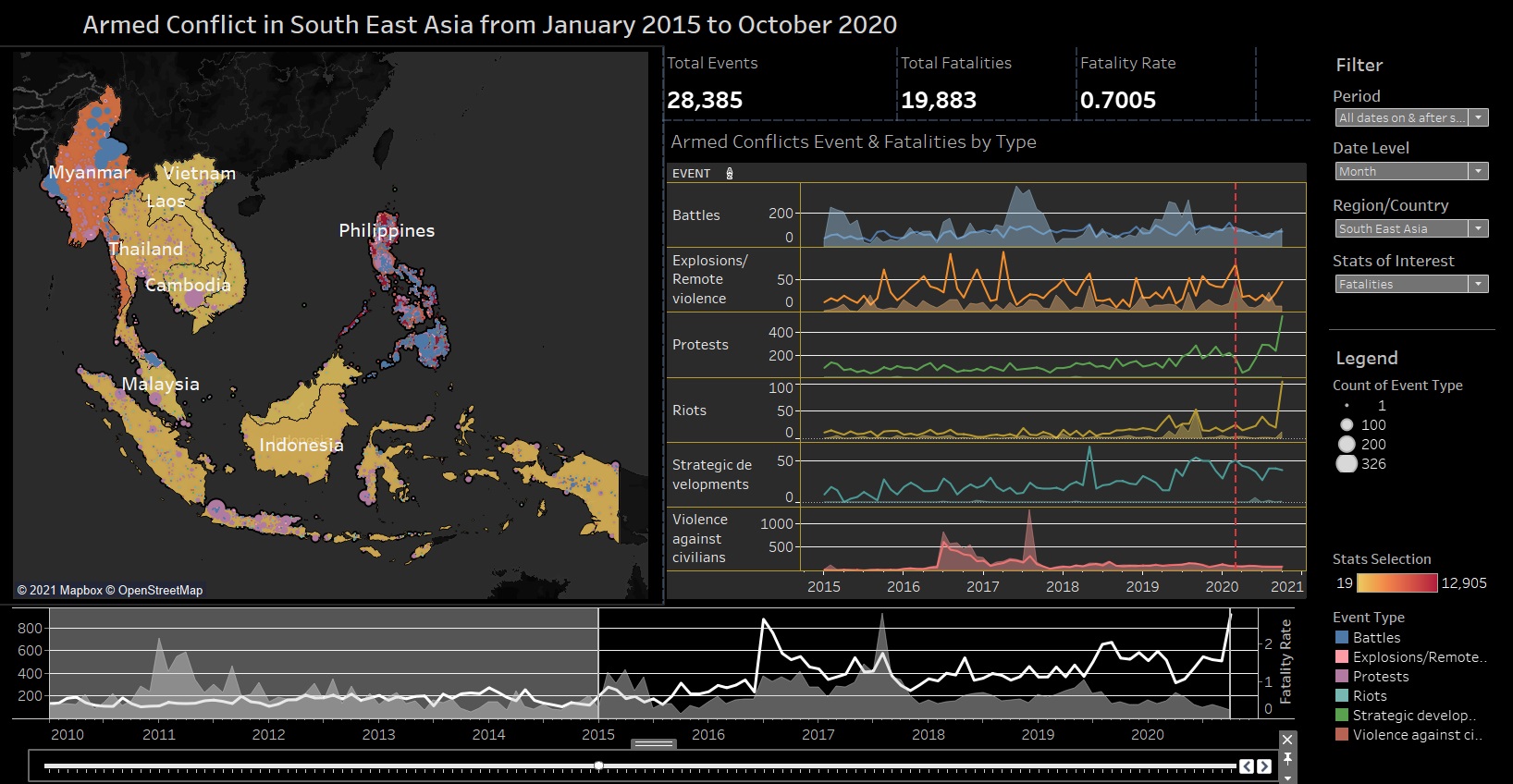The height and width of the screenshot is (784, 1513).
Task: Click the Fatality Rate axis title on timeline
Action: tap(1285, 662)
